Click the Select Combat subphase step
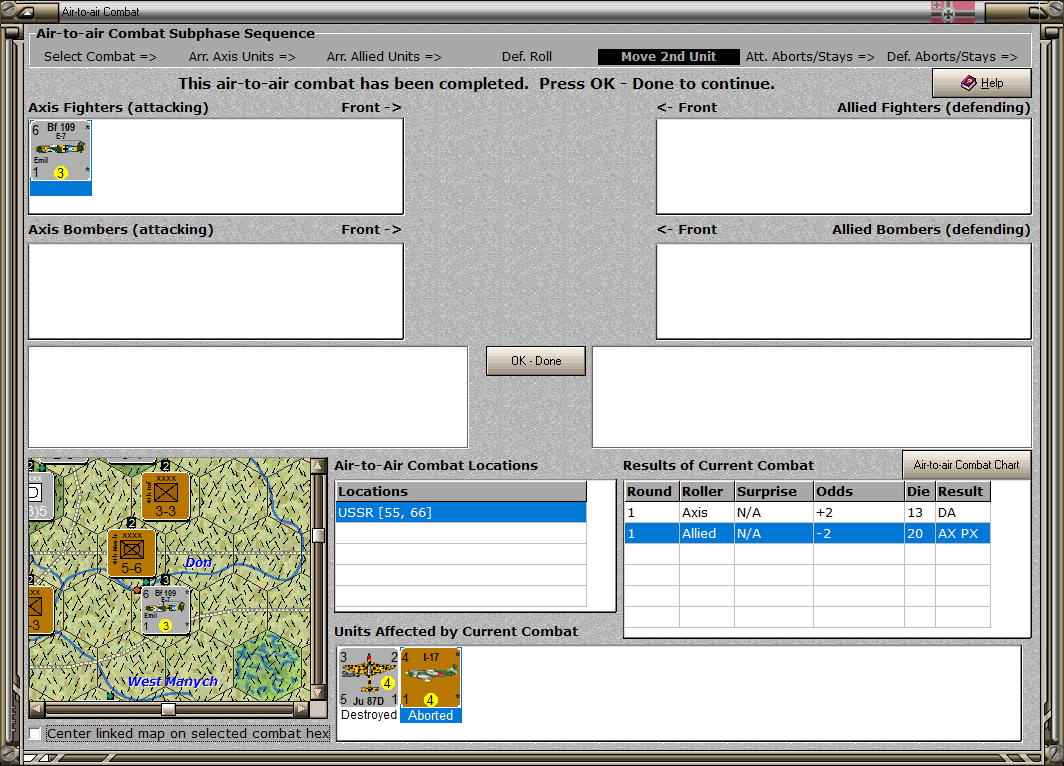The height and width of the screenshot is (766, 1064). pyautogui.click(x=100, y=57)
